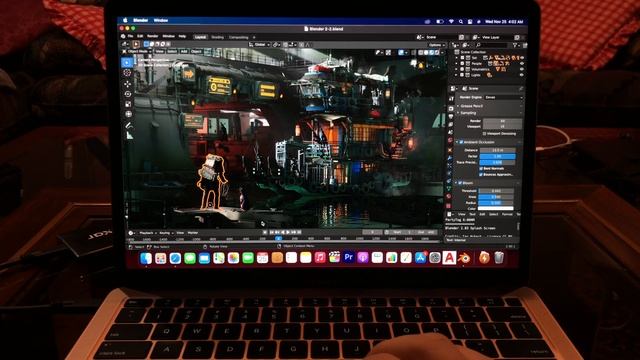The image size is (640, 360).
Task: Adjust the Ambient Occlusion Factor slider
Action: point(497,156)
